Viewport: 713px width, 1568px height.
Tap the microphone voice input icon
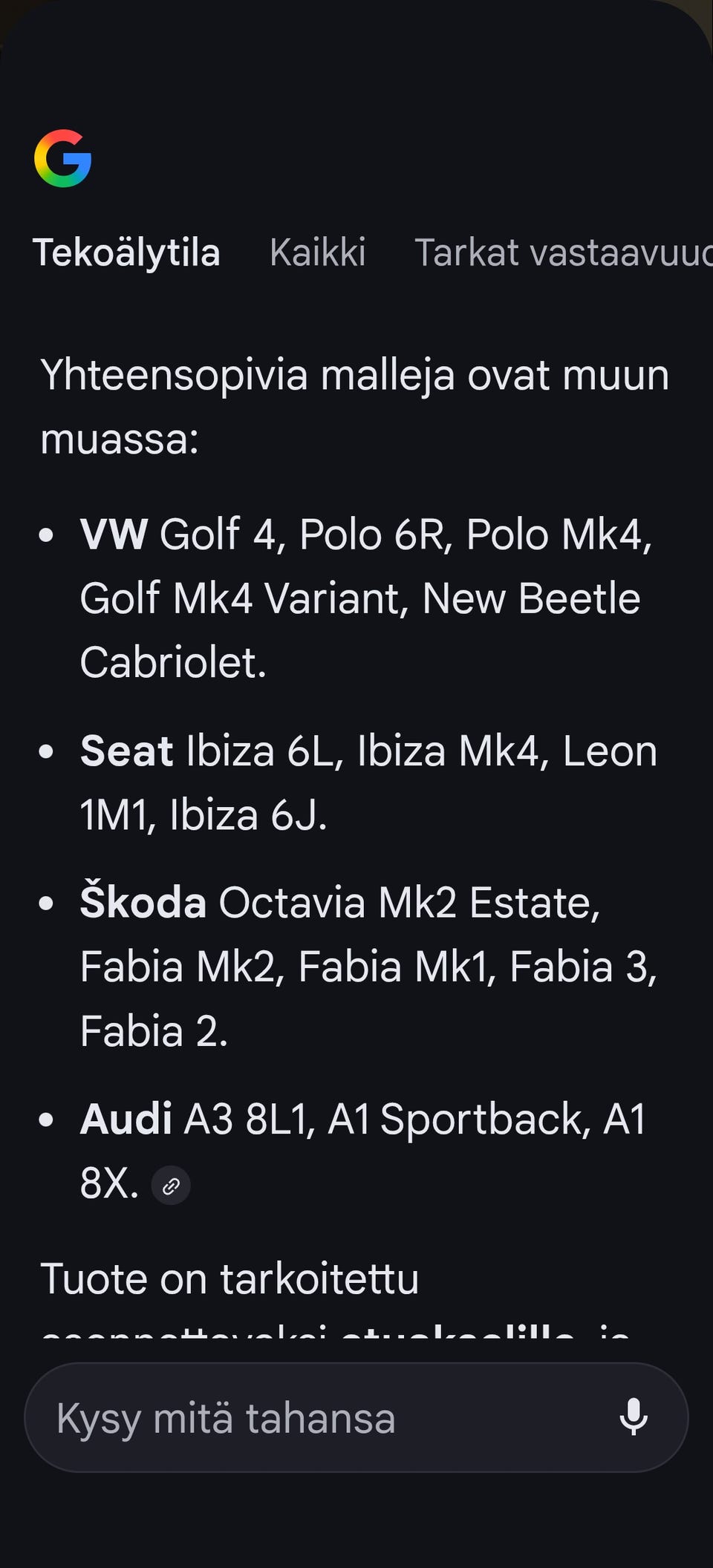(633, 1417)
